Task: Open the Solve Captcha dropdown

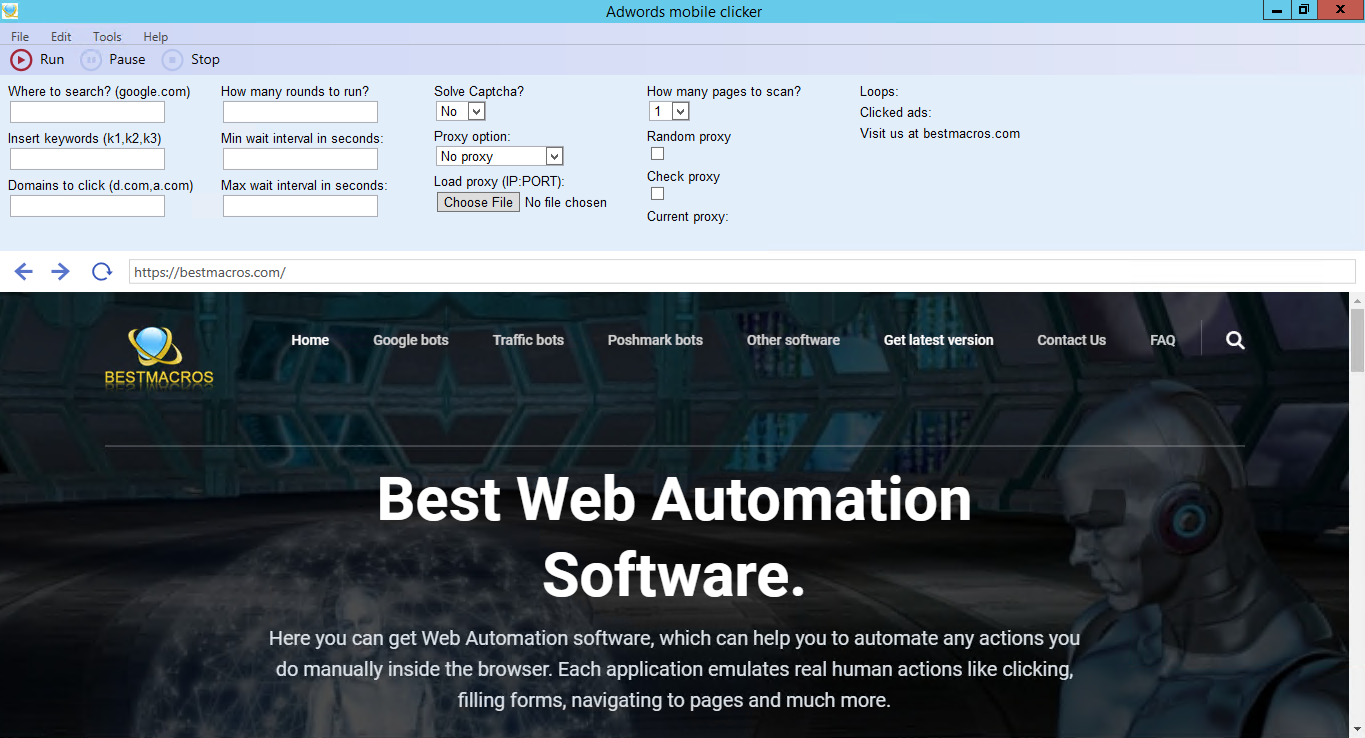Action: pyautogui.click(x=461, y=111)
